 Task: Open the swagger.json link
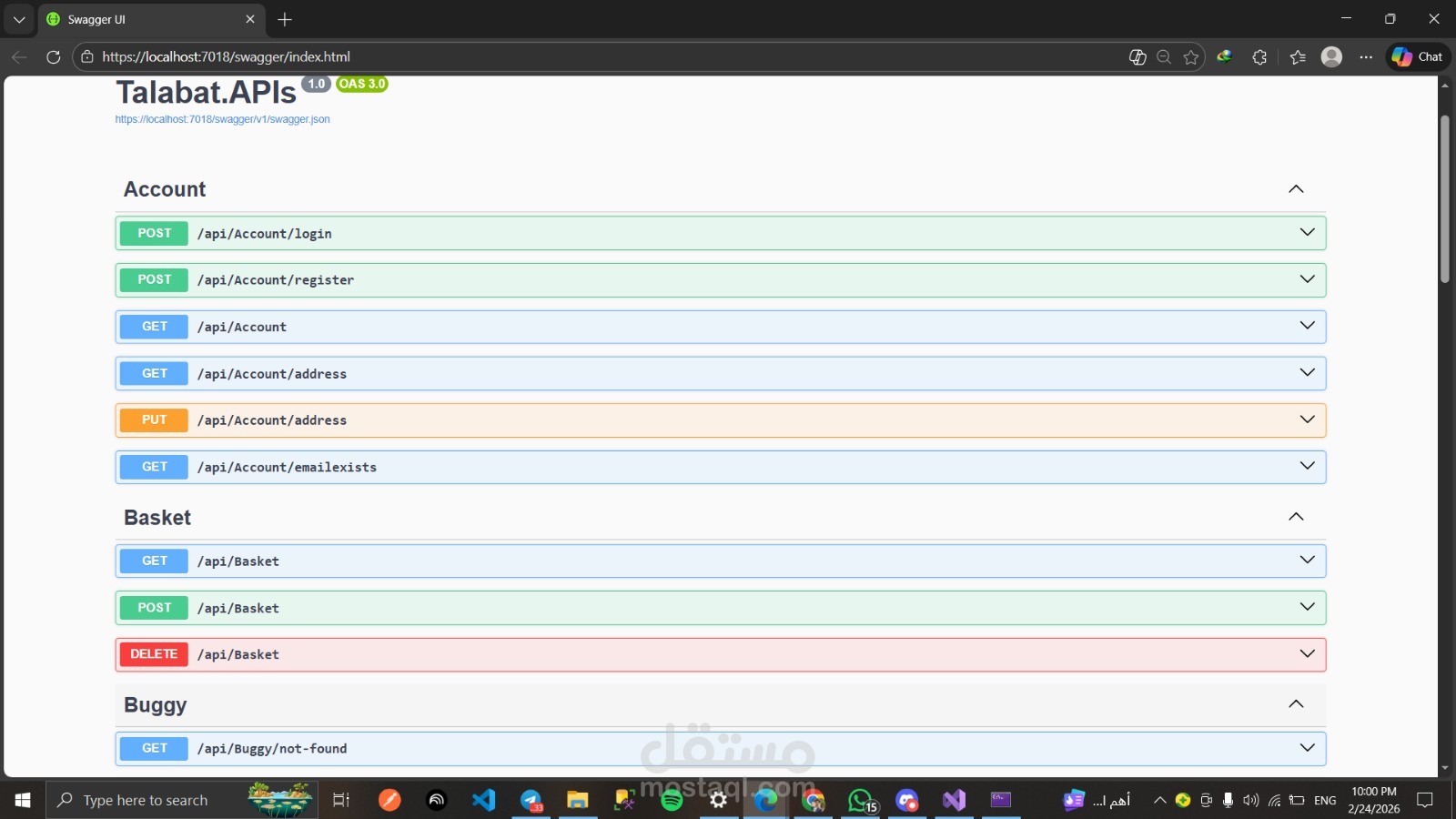[x=222, y=119]
